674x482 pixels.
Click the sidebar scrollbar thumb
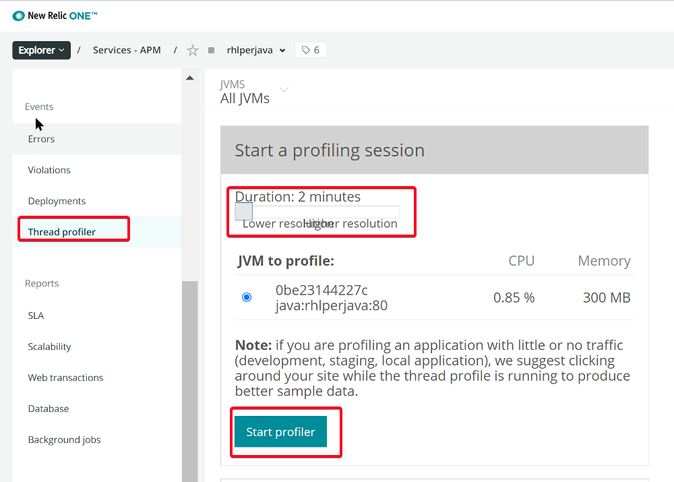(190, 381)
